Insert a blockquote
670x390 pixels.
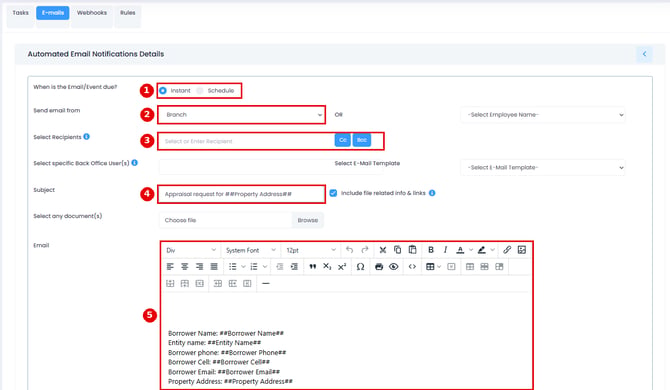click(313, 267)
